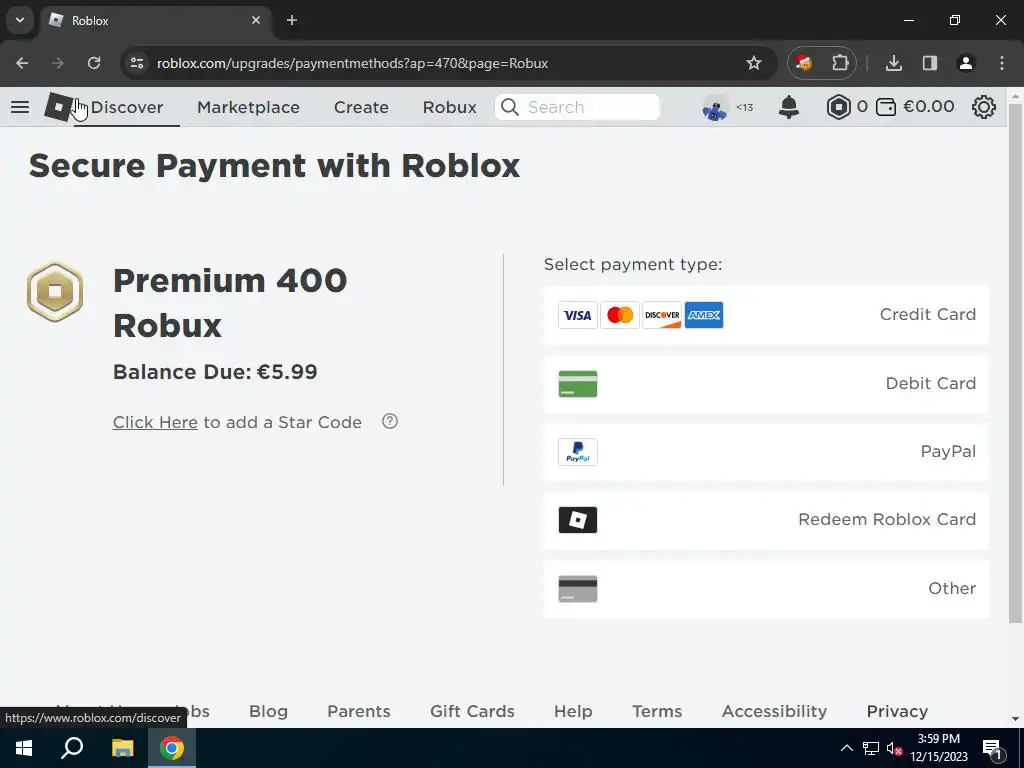The image size is (1024, 768).
Task: Reload the page
Action: (94, 63)
